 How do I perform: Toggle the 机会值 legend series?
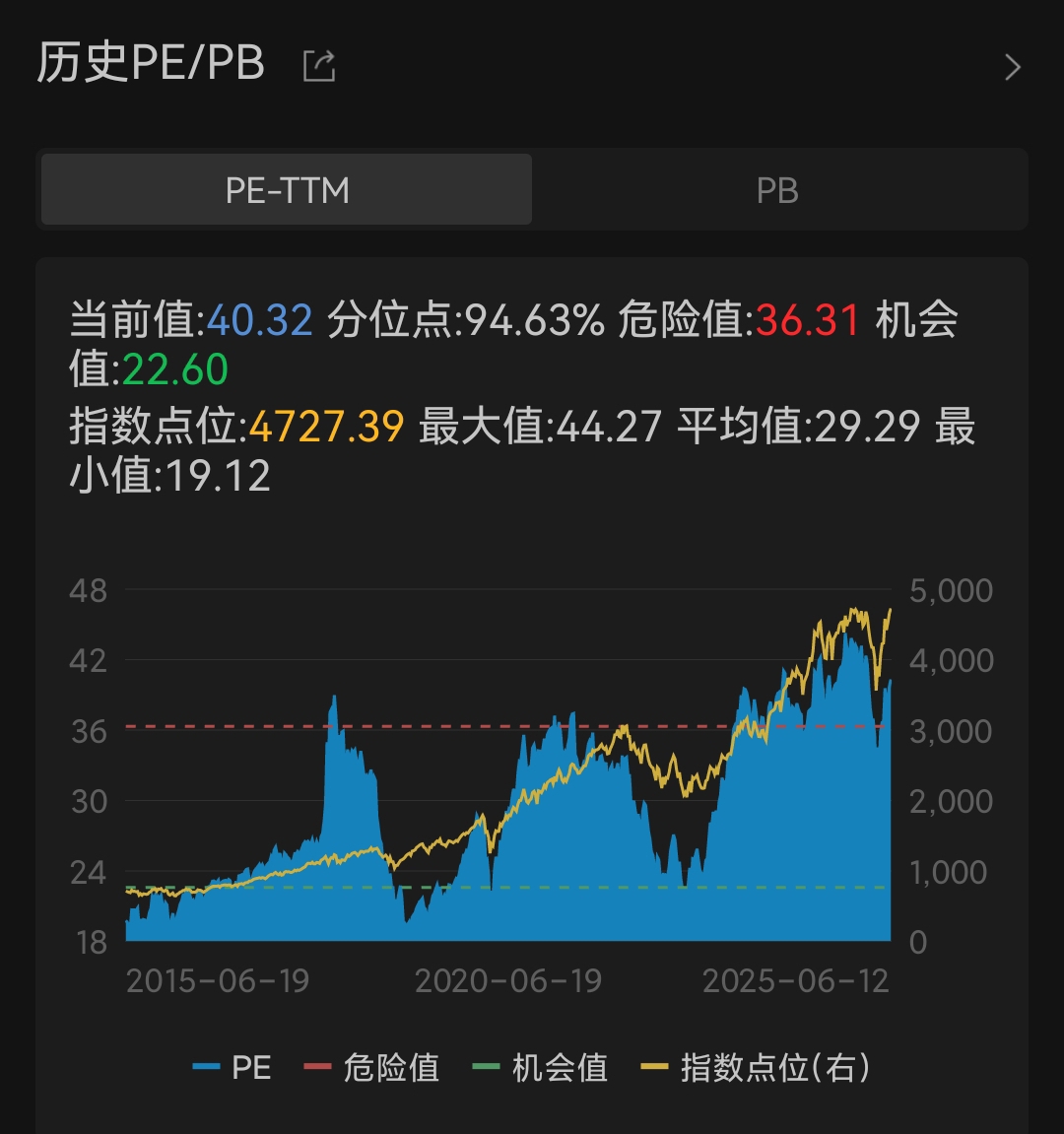(540, 1067)
